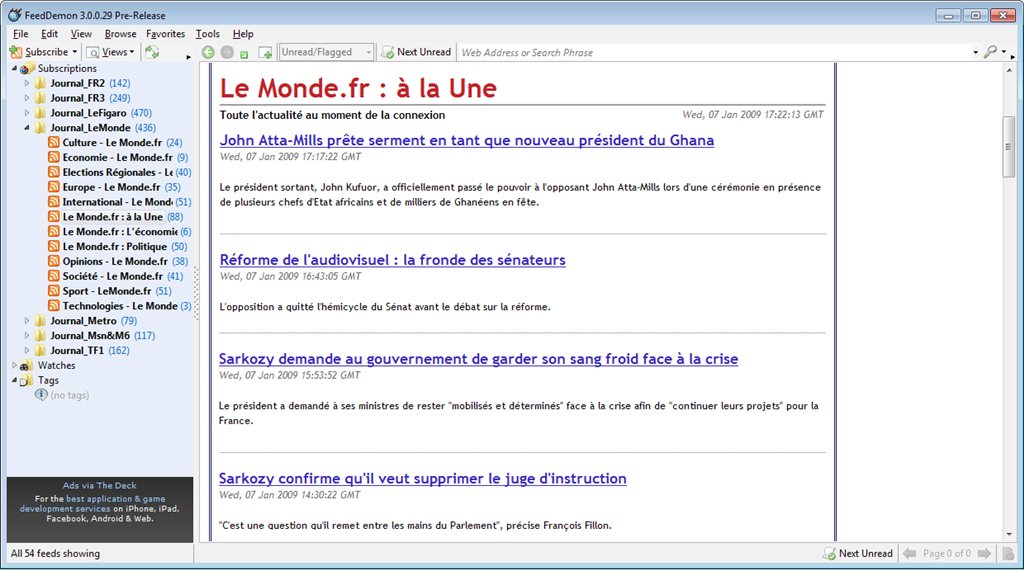Click the Opinions - Le Monde.fr feed icon
This screenshot has height=570, width=1024.
click(54, 261)
